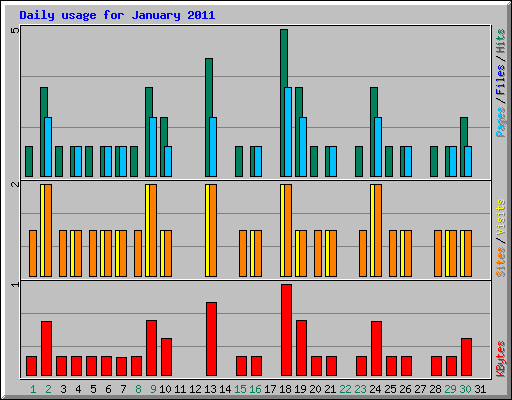Click the orange sites bar for day 1
The height and width of the screenshot is (400, 512).
33,253
